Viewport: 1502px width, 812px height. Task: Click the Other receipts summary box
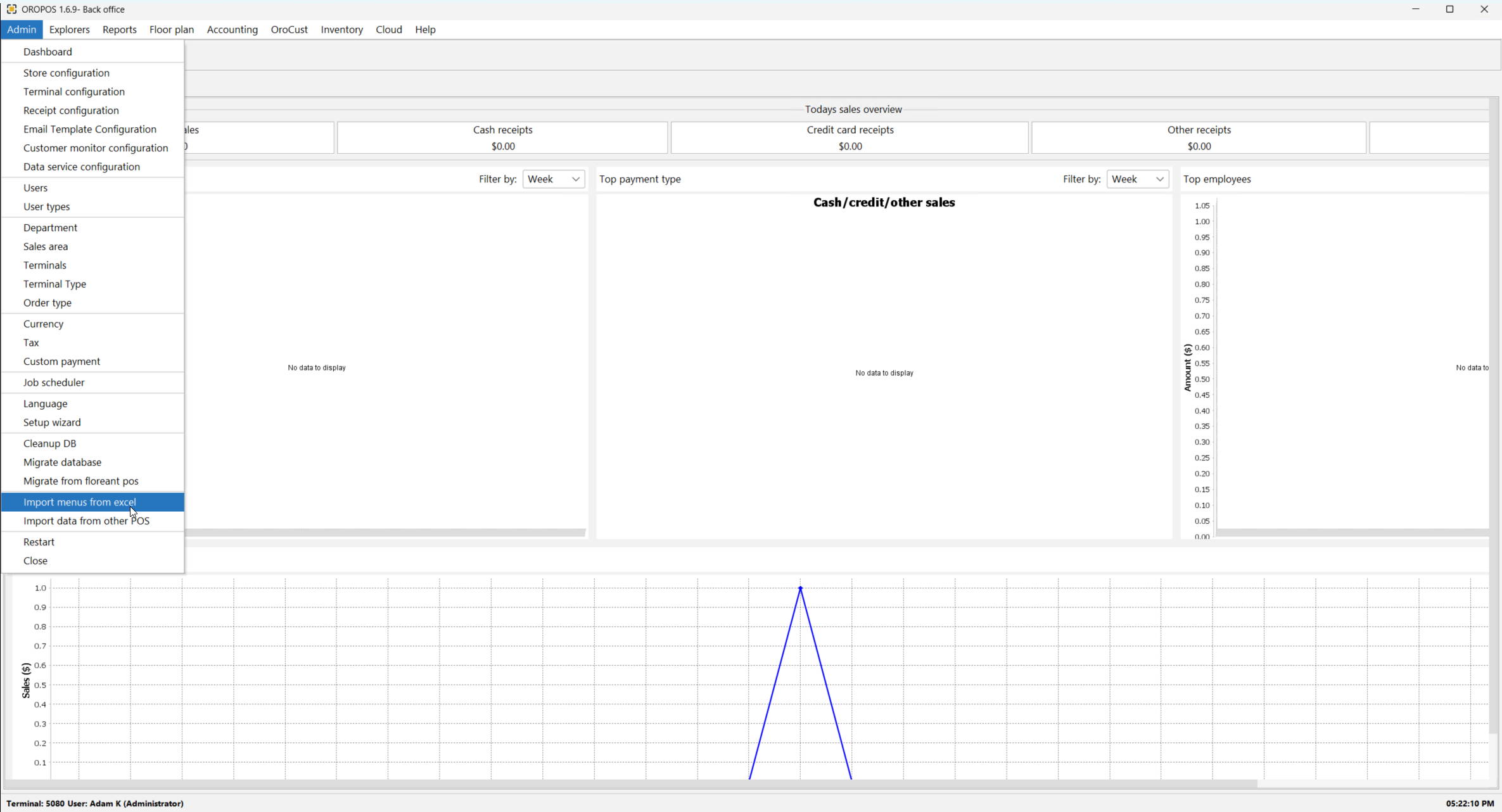pos(1199,138)
